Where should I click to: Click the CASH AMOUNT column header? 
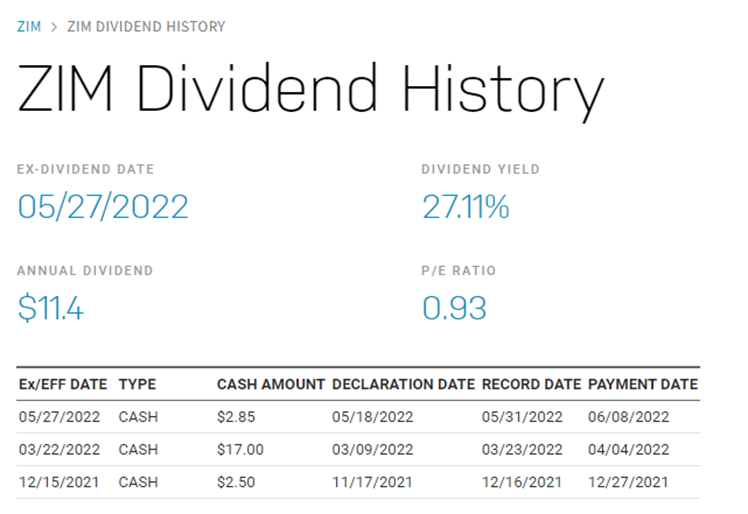[270, 384]
